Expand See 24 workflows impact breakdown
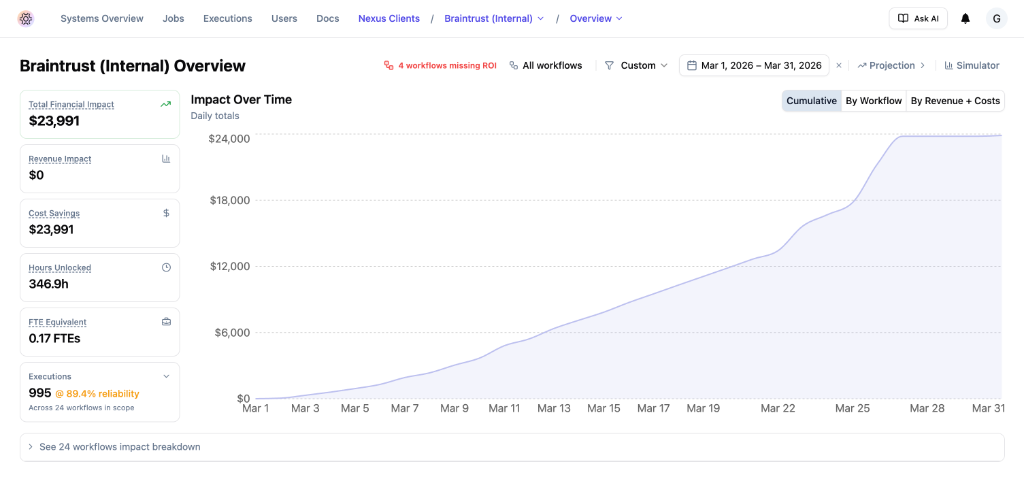Image resolution: width=1024 pixels, height=482 pixels. point(512,447)
